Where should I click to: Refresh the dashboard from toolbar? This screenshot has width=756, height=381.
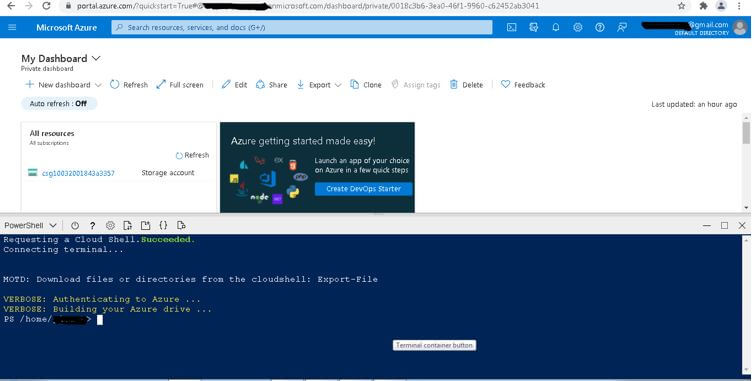tap(129, 84)
